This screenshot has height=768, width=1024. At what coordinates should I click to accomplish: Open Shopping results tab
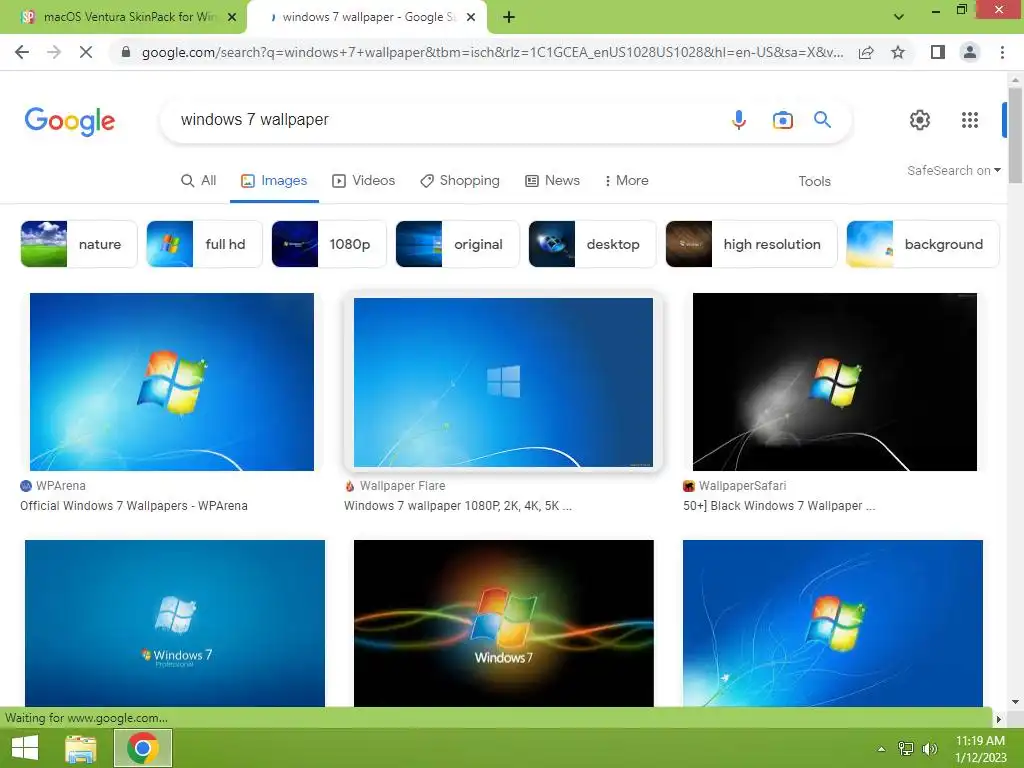pos(460,181)
